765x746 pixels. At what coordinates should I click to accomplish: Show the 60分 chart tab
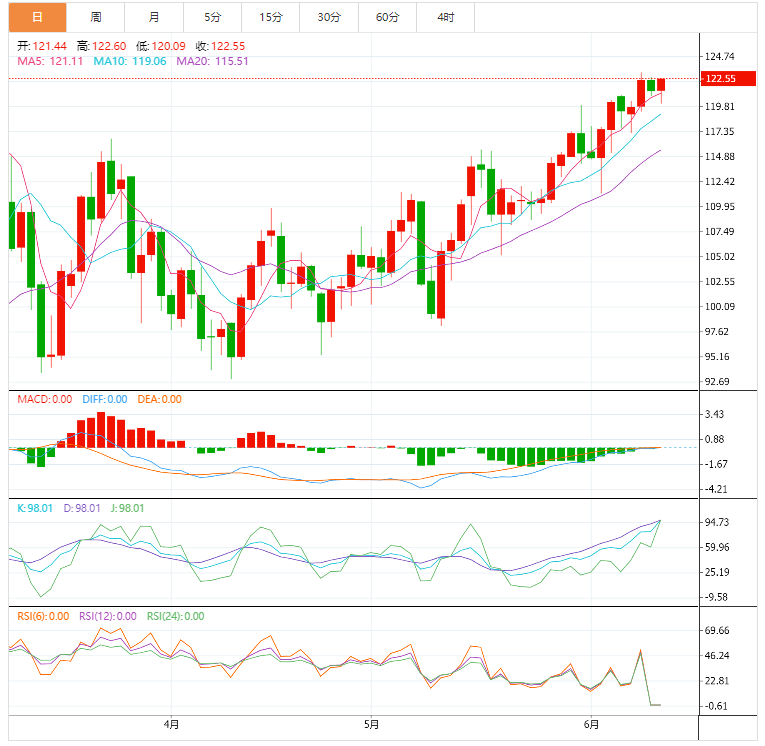387,17
